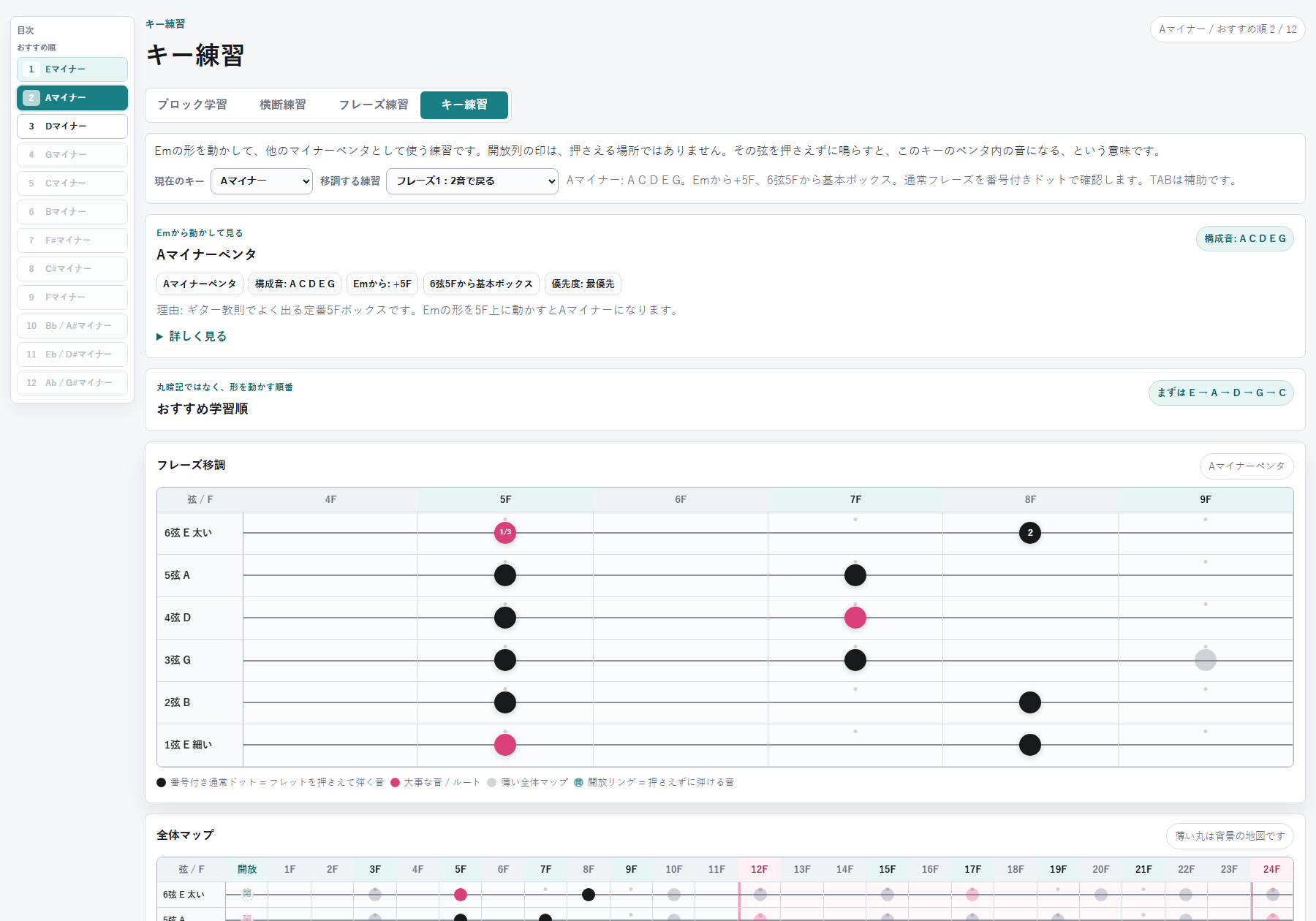The image size is (1316, 921).
Task: Open Dマイナー in the recommended order list
Action: [x=72, y=126]
